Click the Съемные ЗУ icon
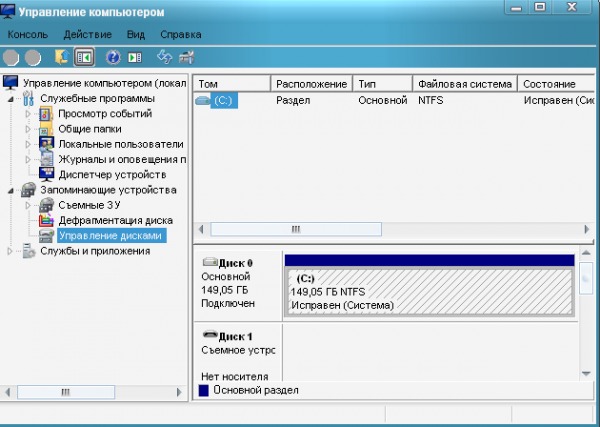 tap(46, 205)
